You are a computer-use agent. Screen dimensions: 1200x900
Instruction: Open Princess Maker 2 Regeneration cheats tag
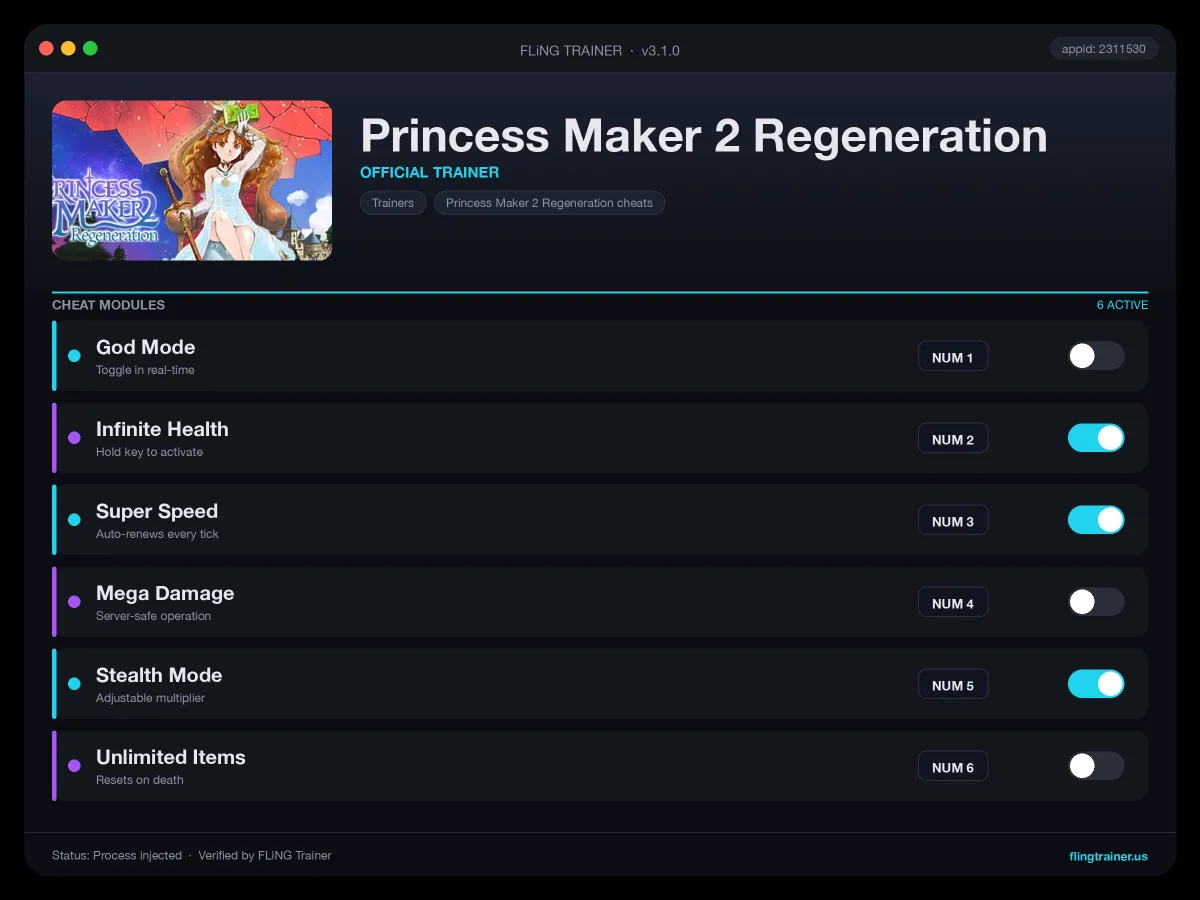pos(549,203)
